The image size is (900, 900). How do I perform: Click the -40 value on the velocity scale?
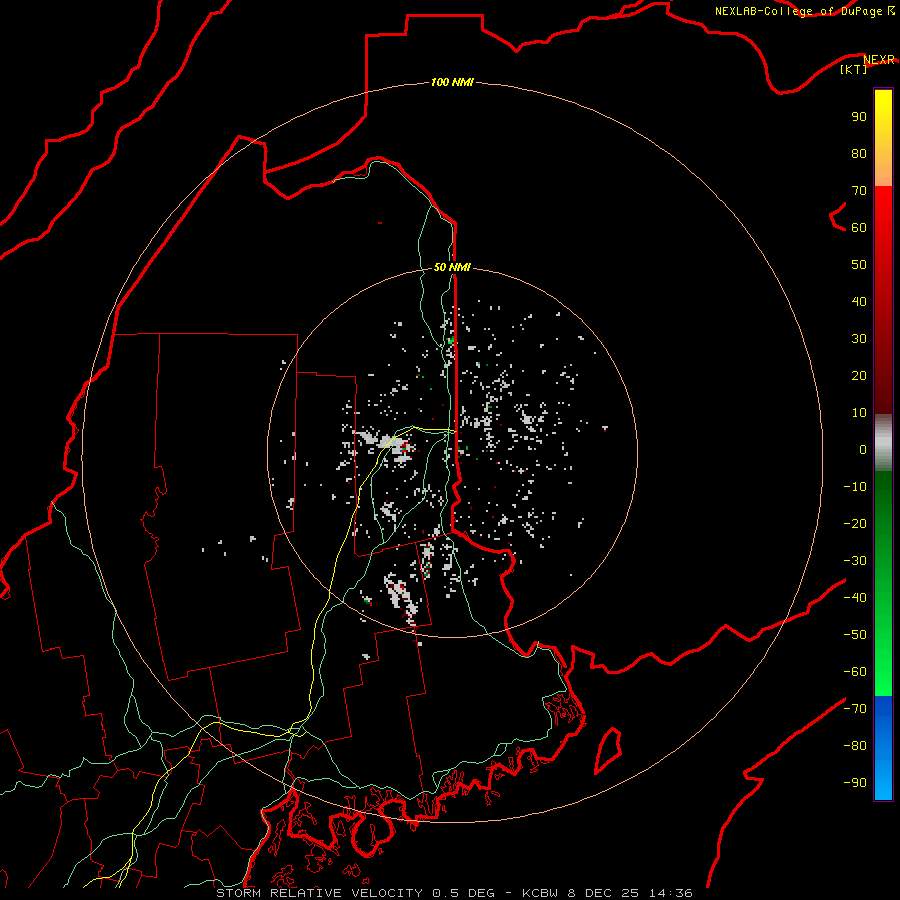(855, 598)
